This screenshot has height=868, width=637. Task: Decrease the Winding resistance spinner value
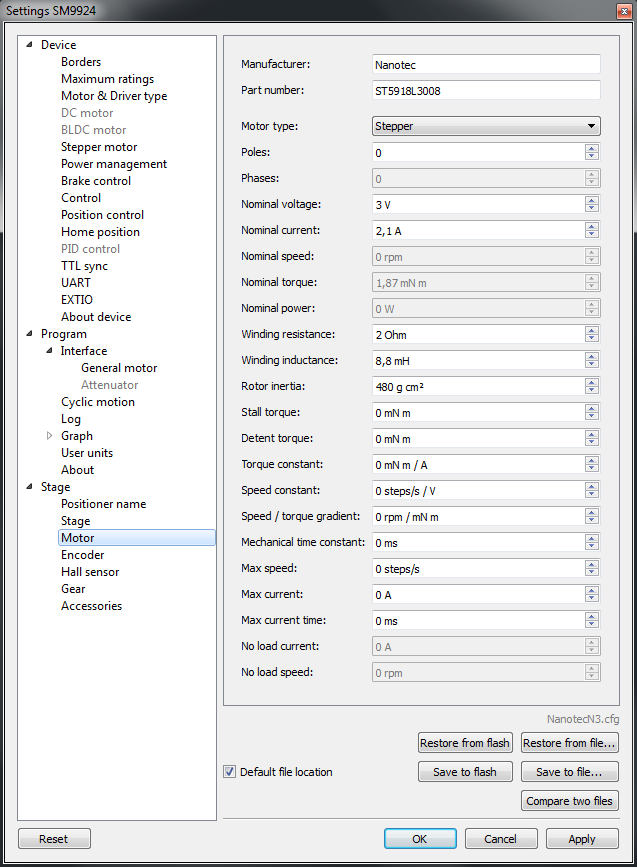592,338
